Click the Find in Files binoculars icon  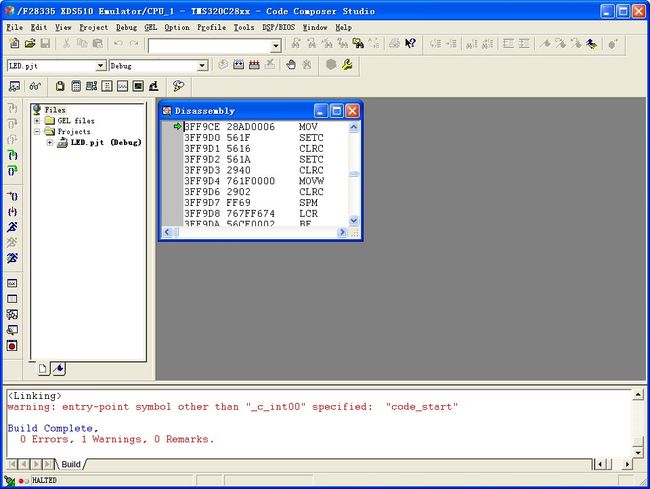(358, 43)
